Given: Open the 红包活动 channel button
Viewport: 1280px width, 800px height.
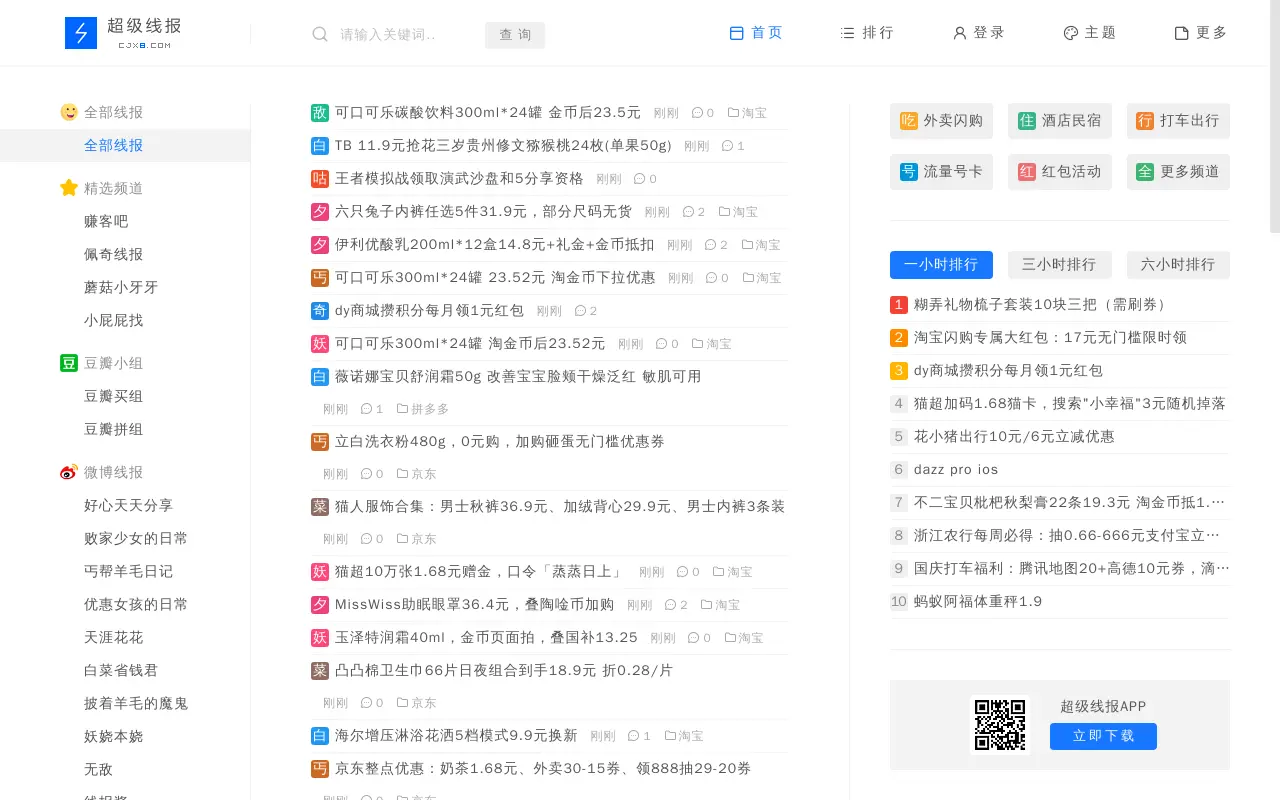Looking at the screenshot, I should click(x=1060, y=172).
